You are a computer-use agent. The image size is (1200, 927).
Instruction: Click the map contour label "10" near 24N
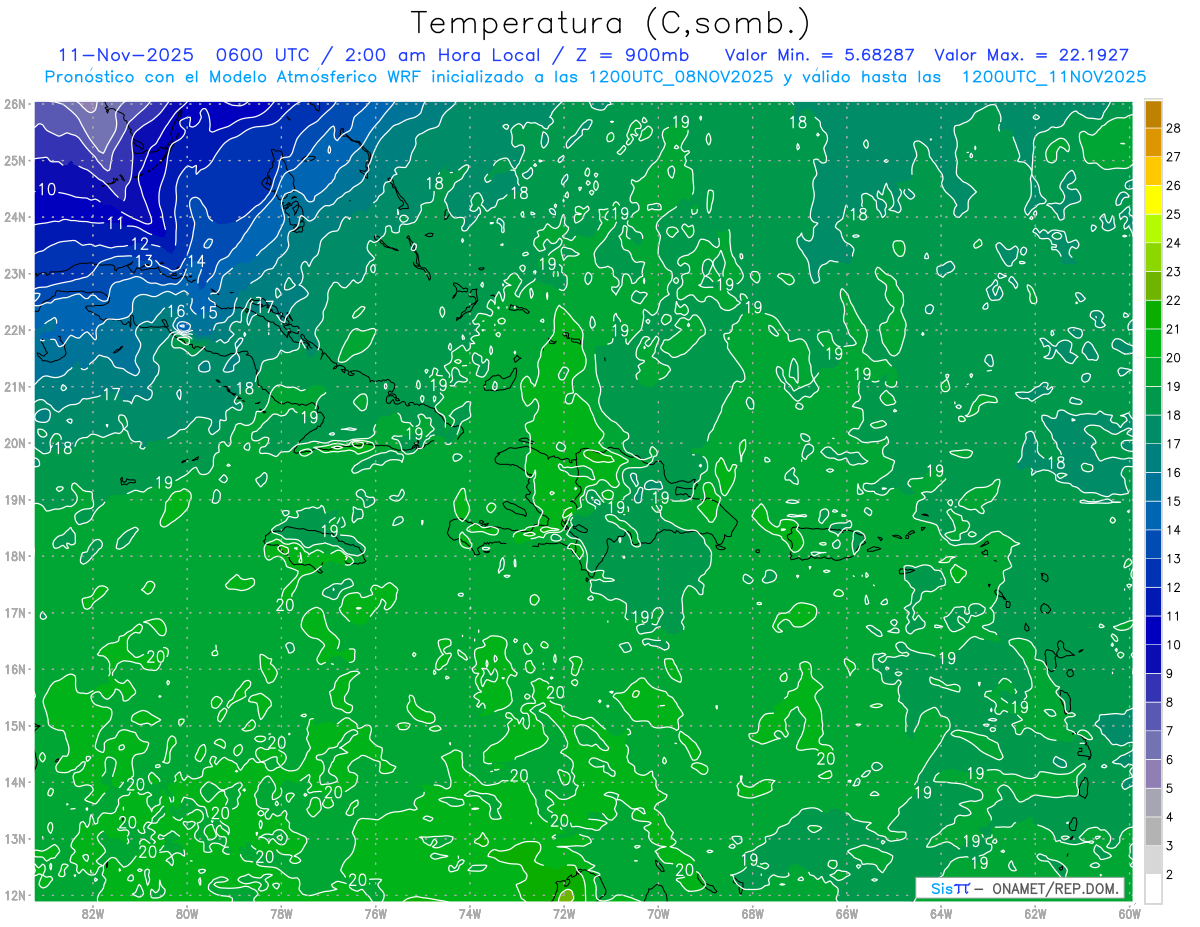[47, 189]
